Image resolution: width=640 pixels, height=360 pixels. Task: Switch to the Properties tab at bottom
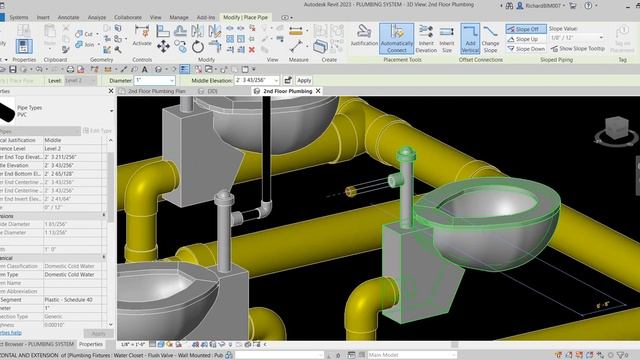(91, 344)
